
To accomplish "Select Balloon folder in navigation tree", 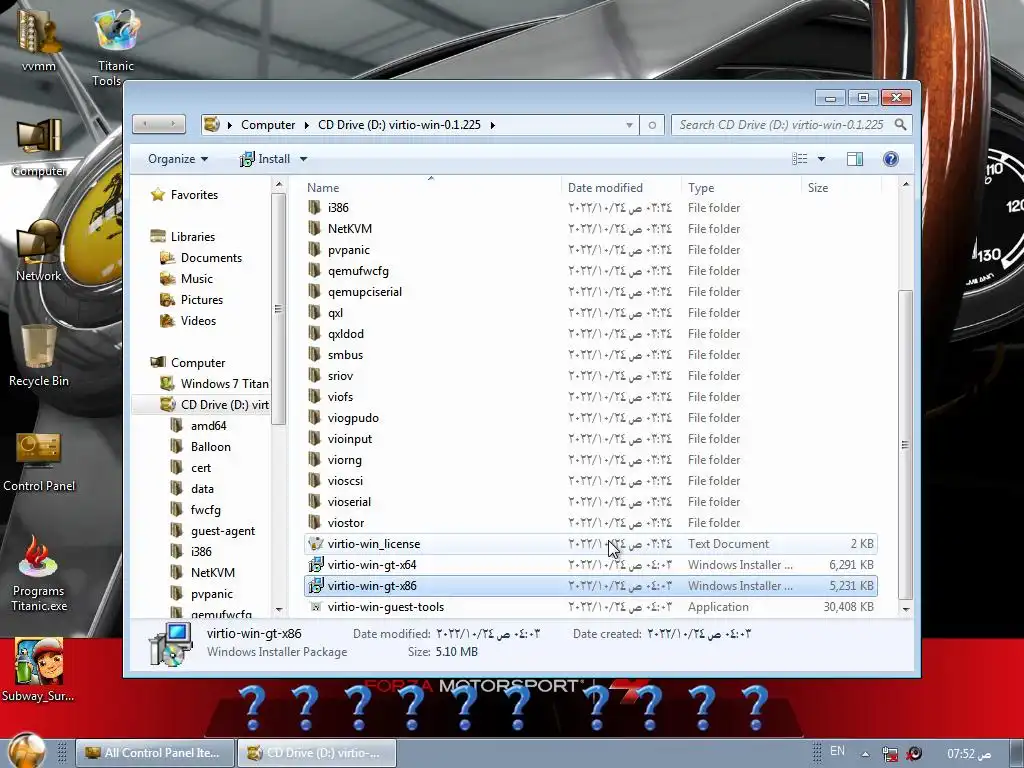I will pos(210,447).
